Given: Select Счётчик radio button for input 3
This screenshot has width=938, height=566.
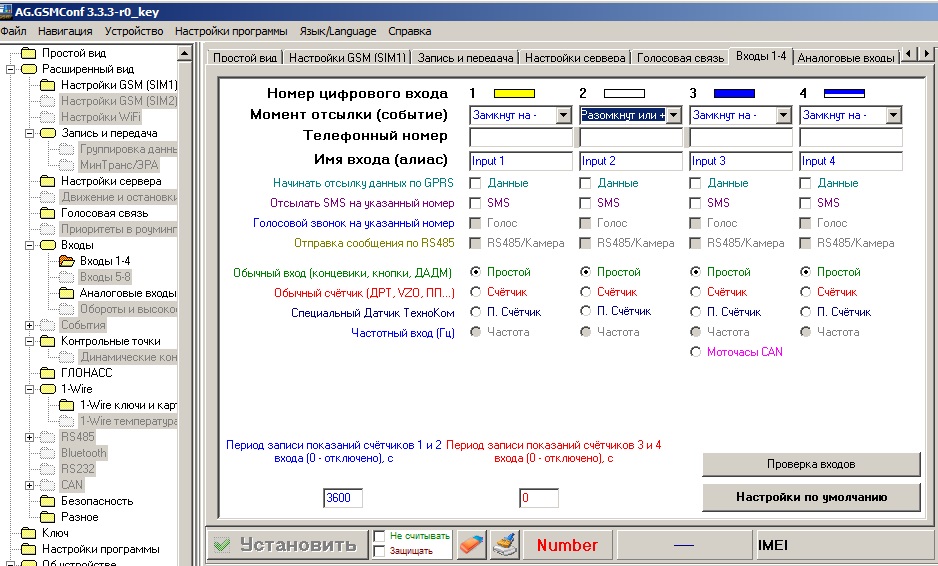Looking at the screenshot, I should 696,292.
